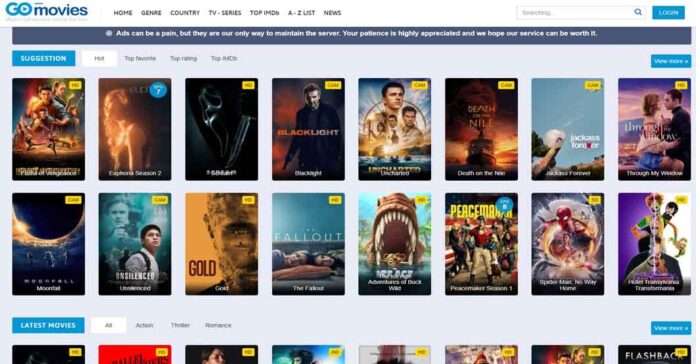The image size is (696, 364).
Task: Filter latest movies by Action
Action: click(144, 325)
